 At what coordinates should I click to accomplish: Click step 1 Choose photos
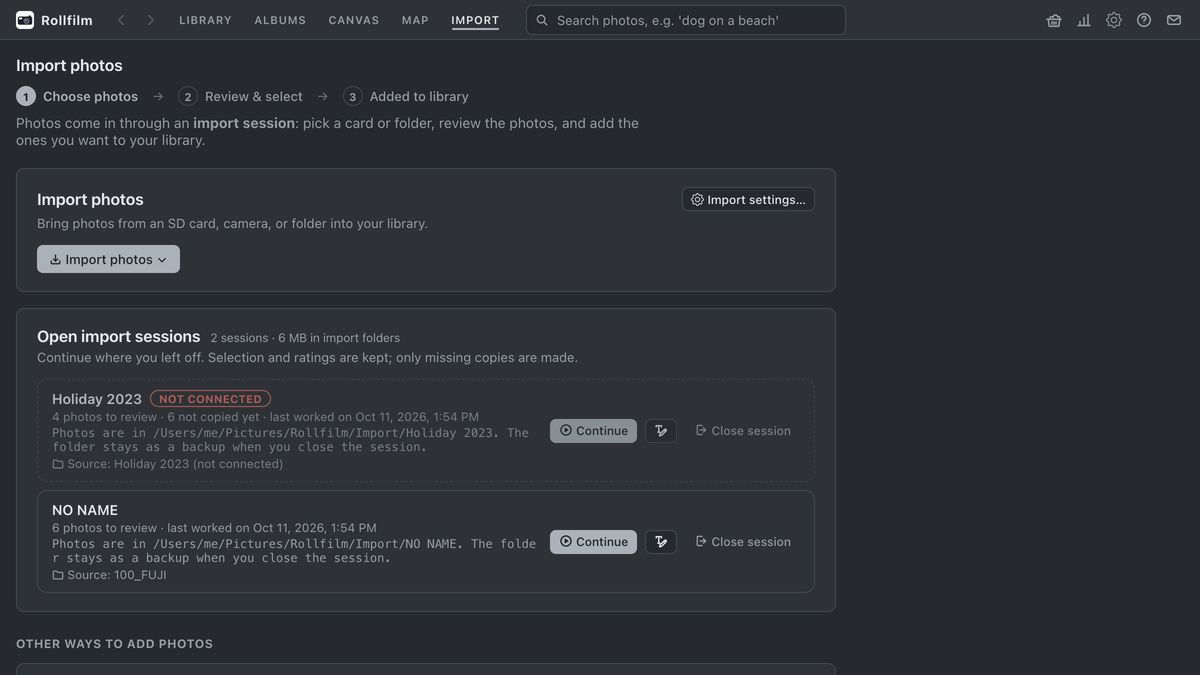tap(77, 96)
